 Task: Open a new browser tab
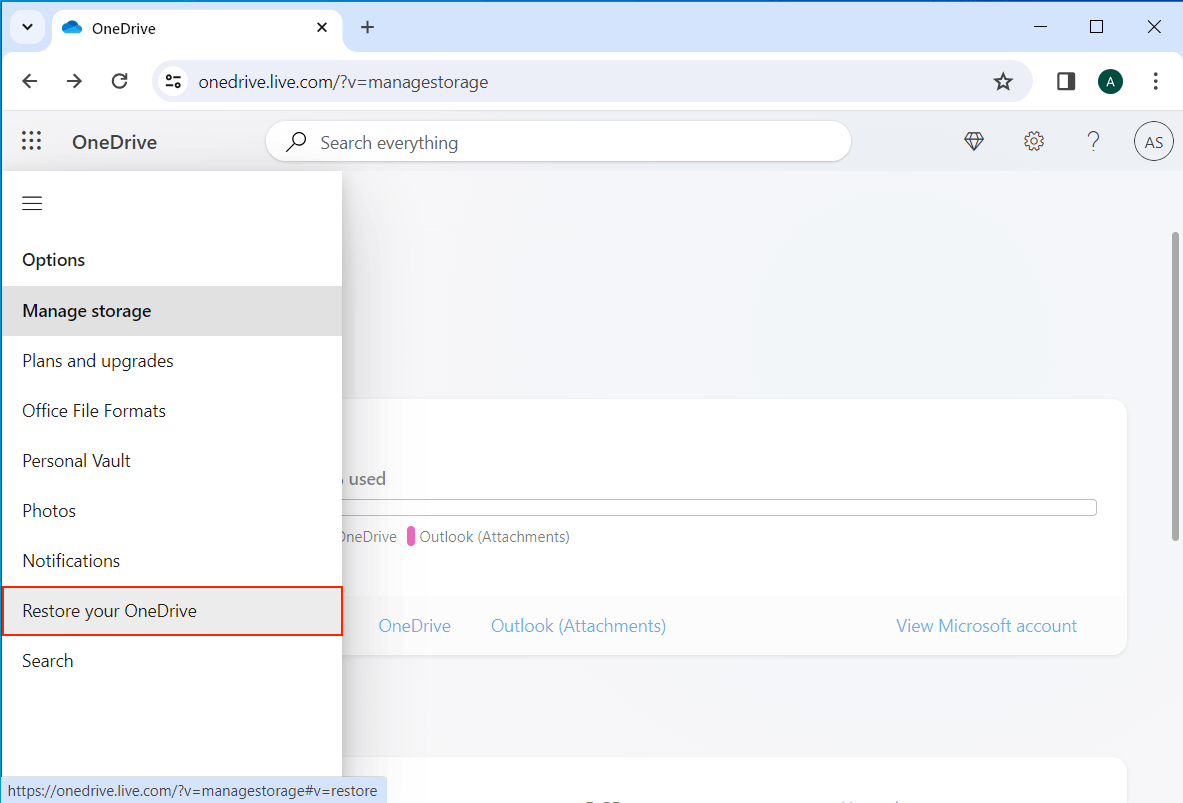pyautogui.click(x=367, y=28)
